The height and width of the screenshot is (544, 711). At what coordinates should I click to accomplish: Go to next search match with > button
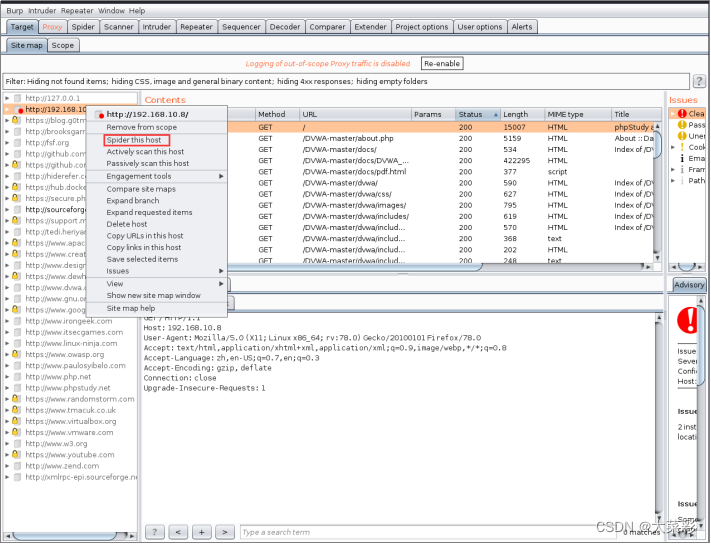(225, 532)
